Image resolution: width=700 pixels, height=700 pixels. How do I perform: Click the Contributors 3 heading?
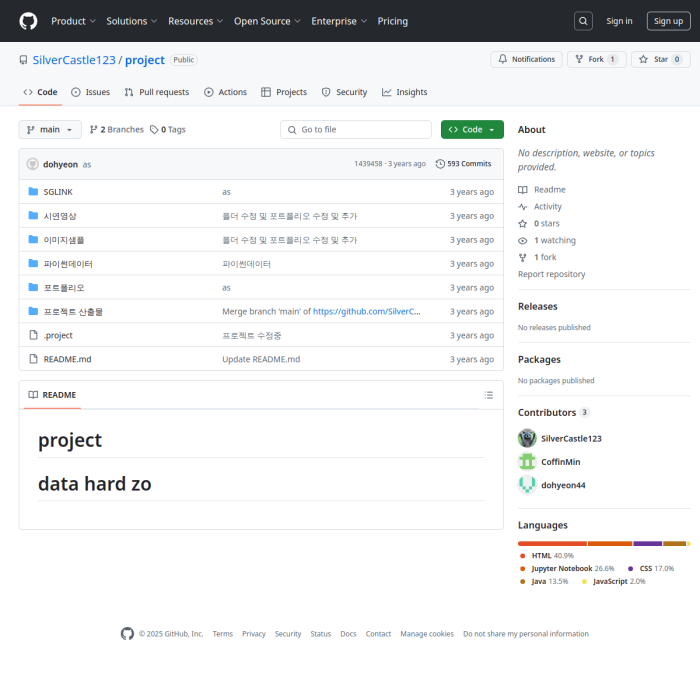pos(554,412)
